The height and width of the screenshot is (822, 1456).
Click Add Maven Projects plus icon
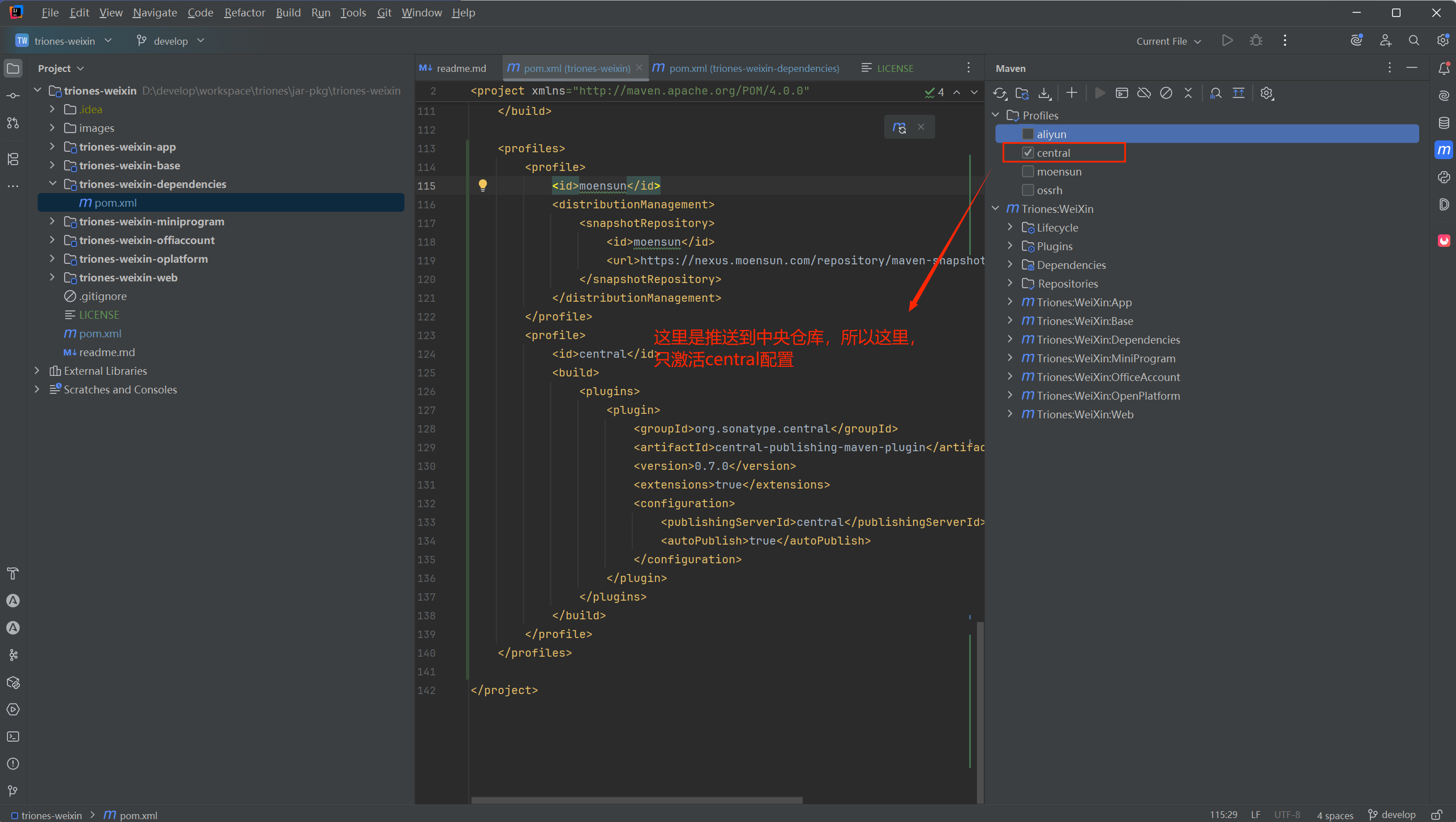(x=1072, y=93)
